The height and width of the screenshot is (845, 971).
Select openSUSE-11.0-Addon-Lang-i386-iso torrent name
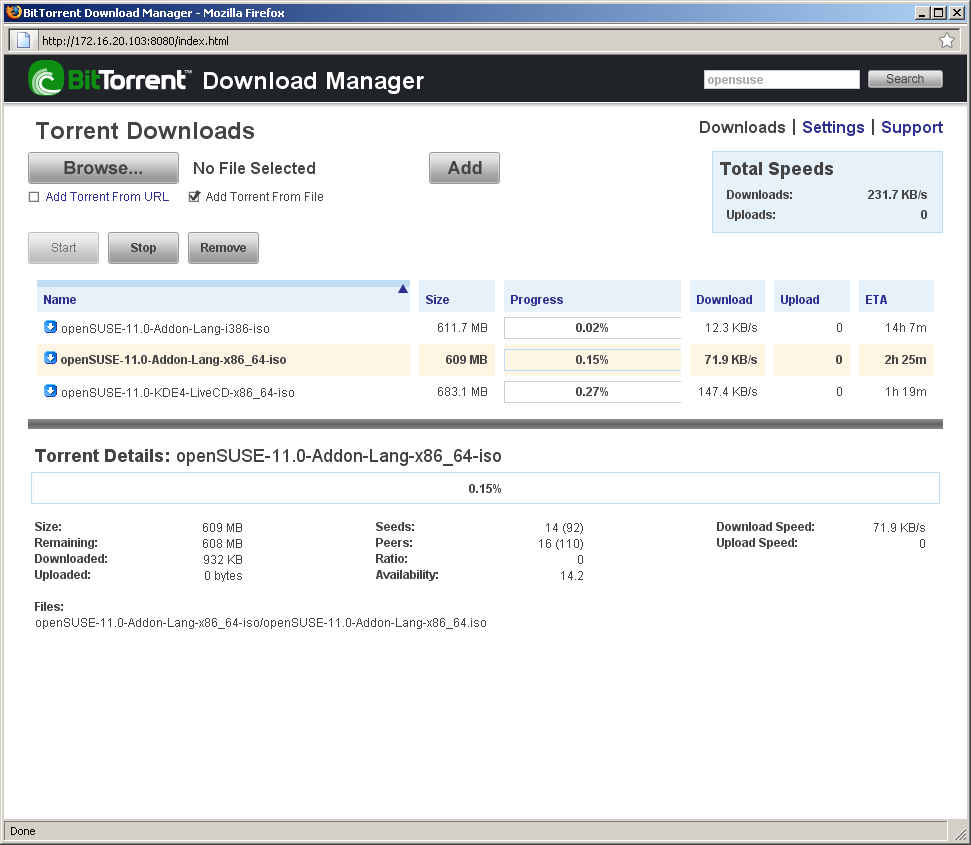coord(165,329)
